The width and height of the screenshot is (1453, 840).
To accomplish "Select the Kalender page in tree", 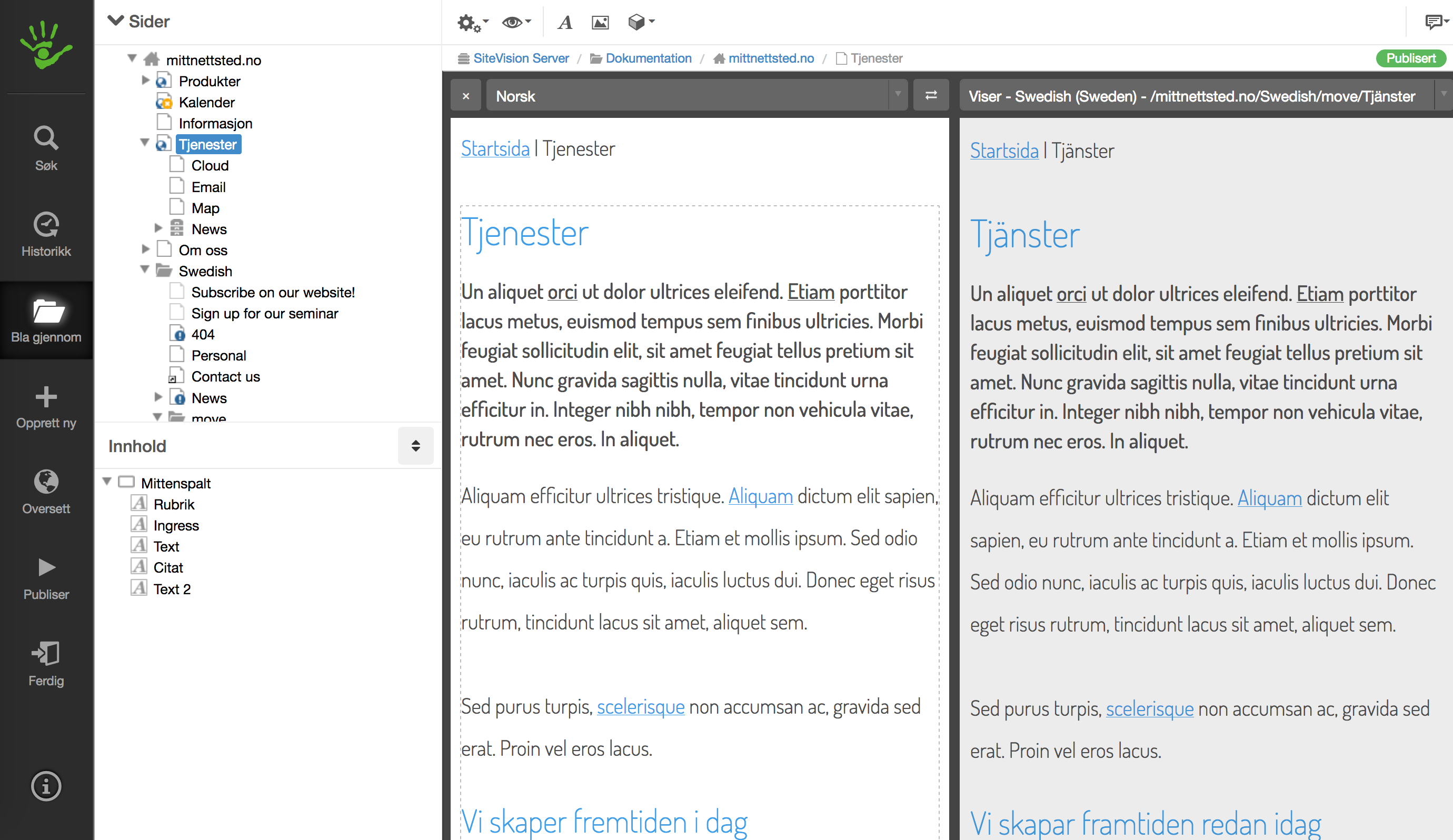I will [206, 102].
